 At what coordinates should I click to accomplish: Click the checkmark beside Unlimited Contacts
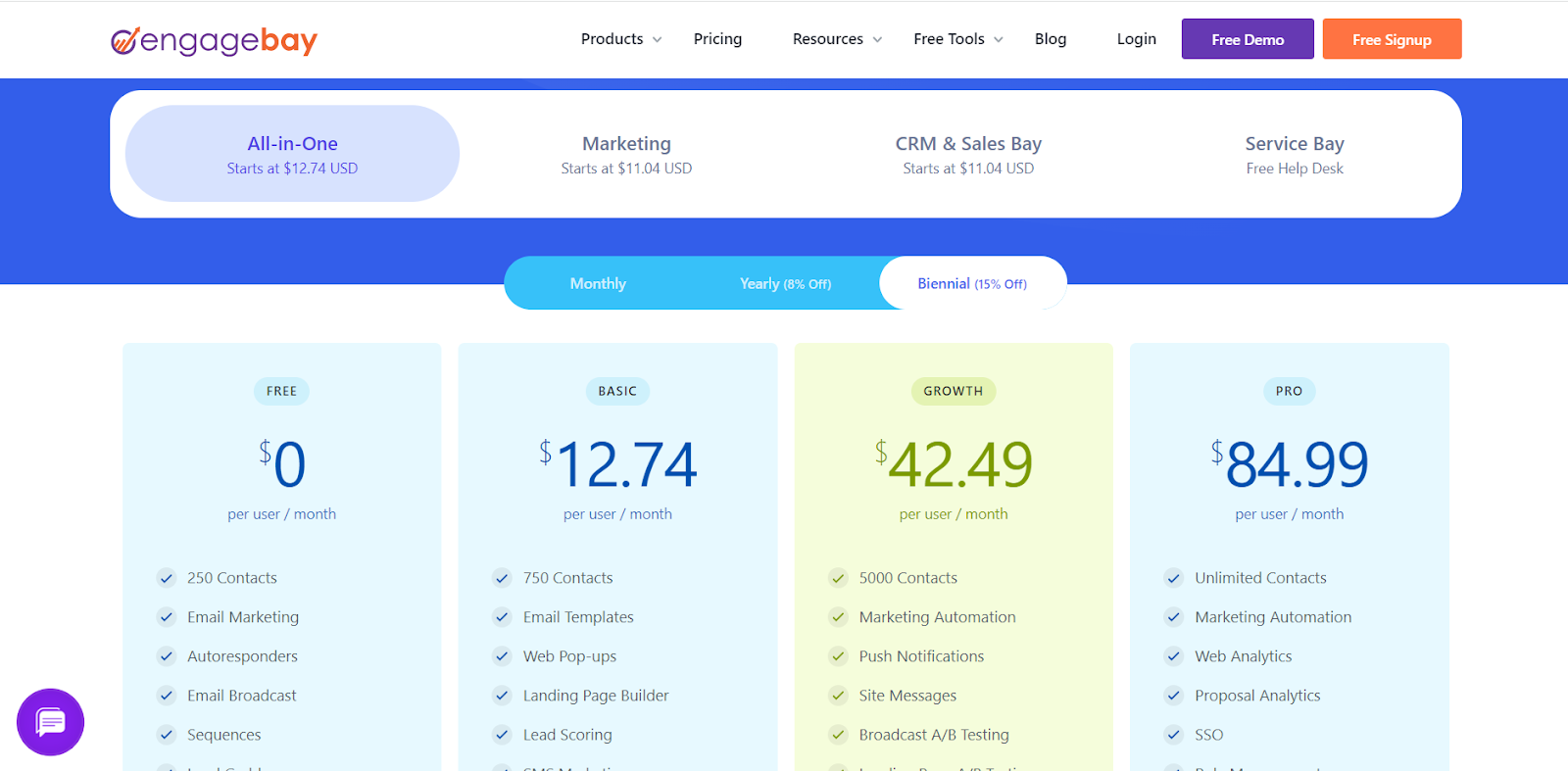[1173, 578]
